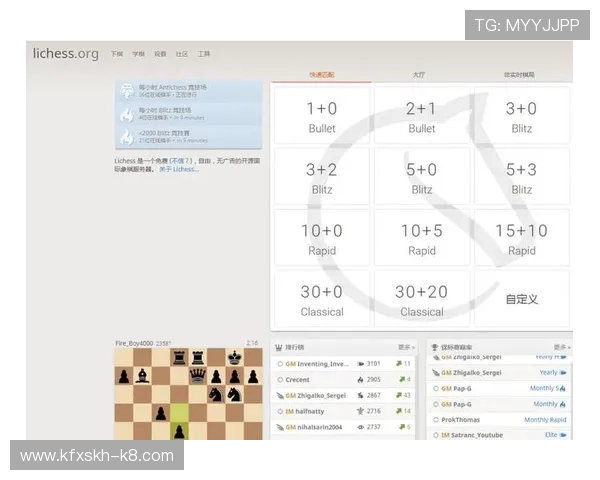
Task: Expand the leaderboard with its "更多 »" link
Action: [x=405, y=348]
